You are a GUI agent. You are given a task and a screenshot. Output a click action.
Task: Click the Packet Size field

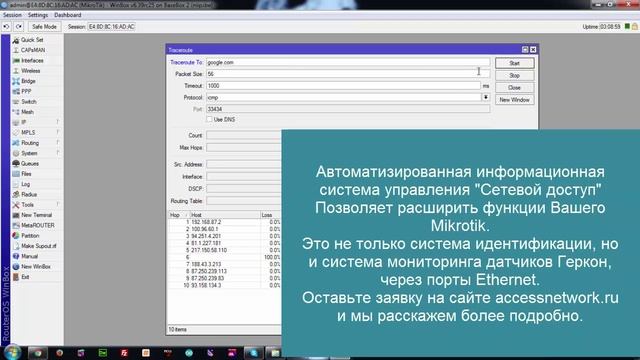(x=348, y=74)
